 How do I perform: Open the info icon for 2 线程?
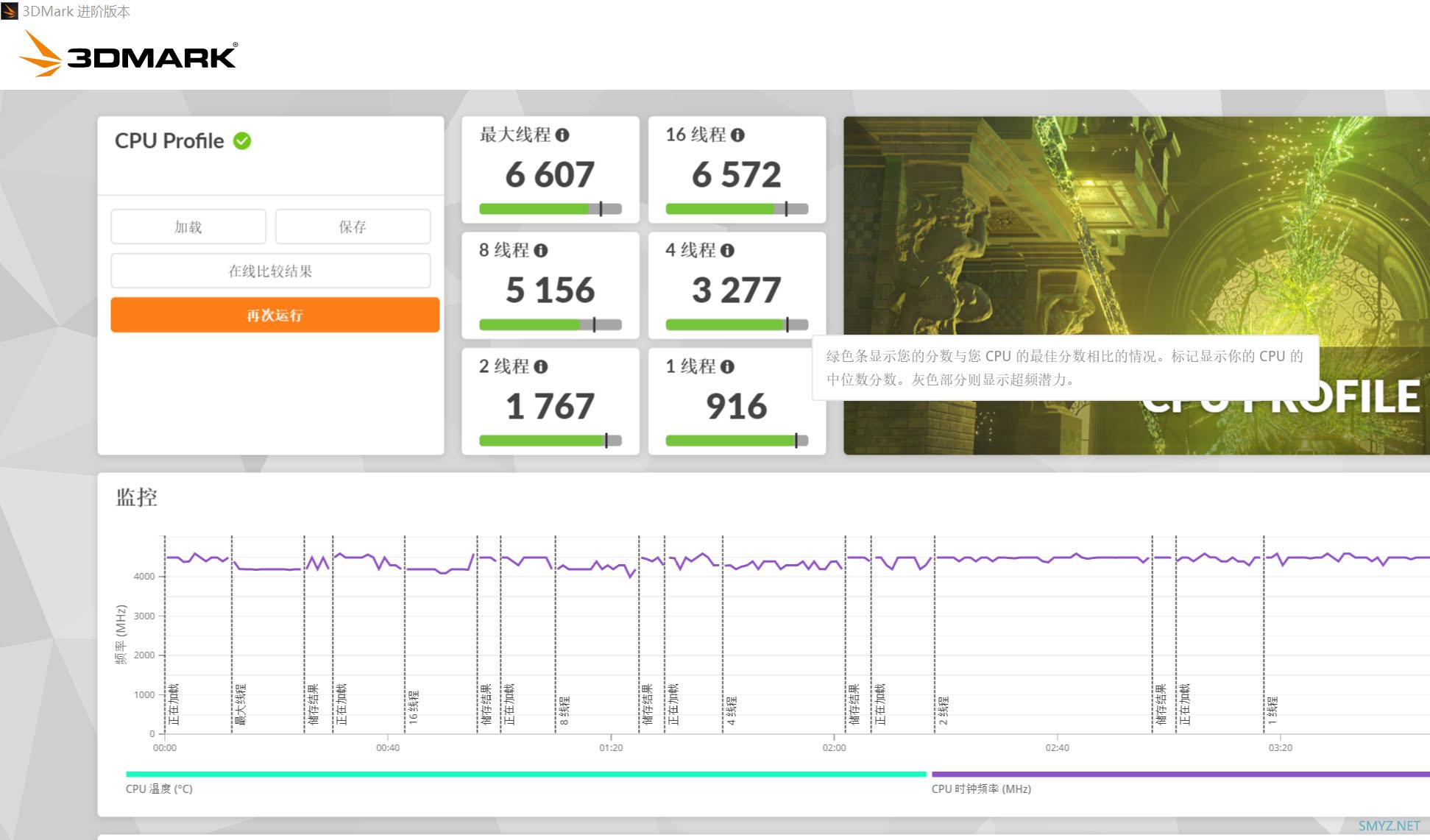tap(541, 367)
